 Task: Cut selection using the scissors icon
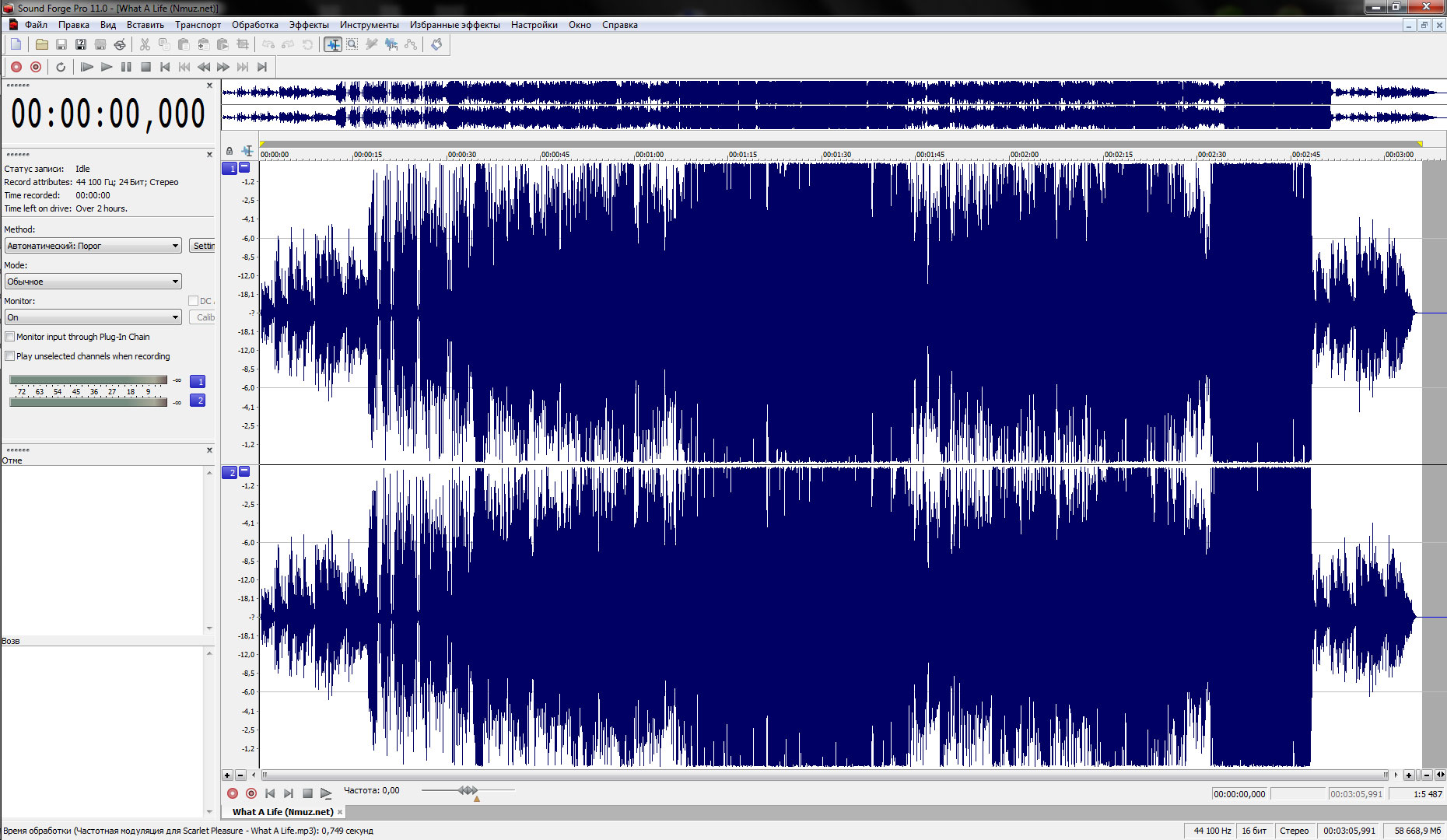[x=145, y=44]
